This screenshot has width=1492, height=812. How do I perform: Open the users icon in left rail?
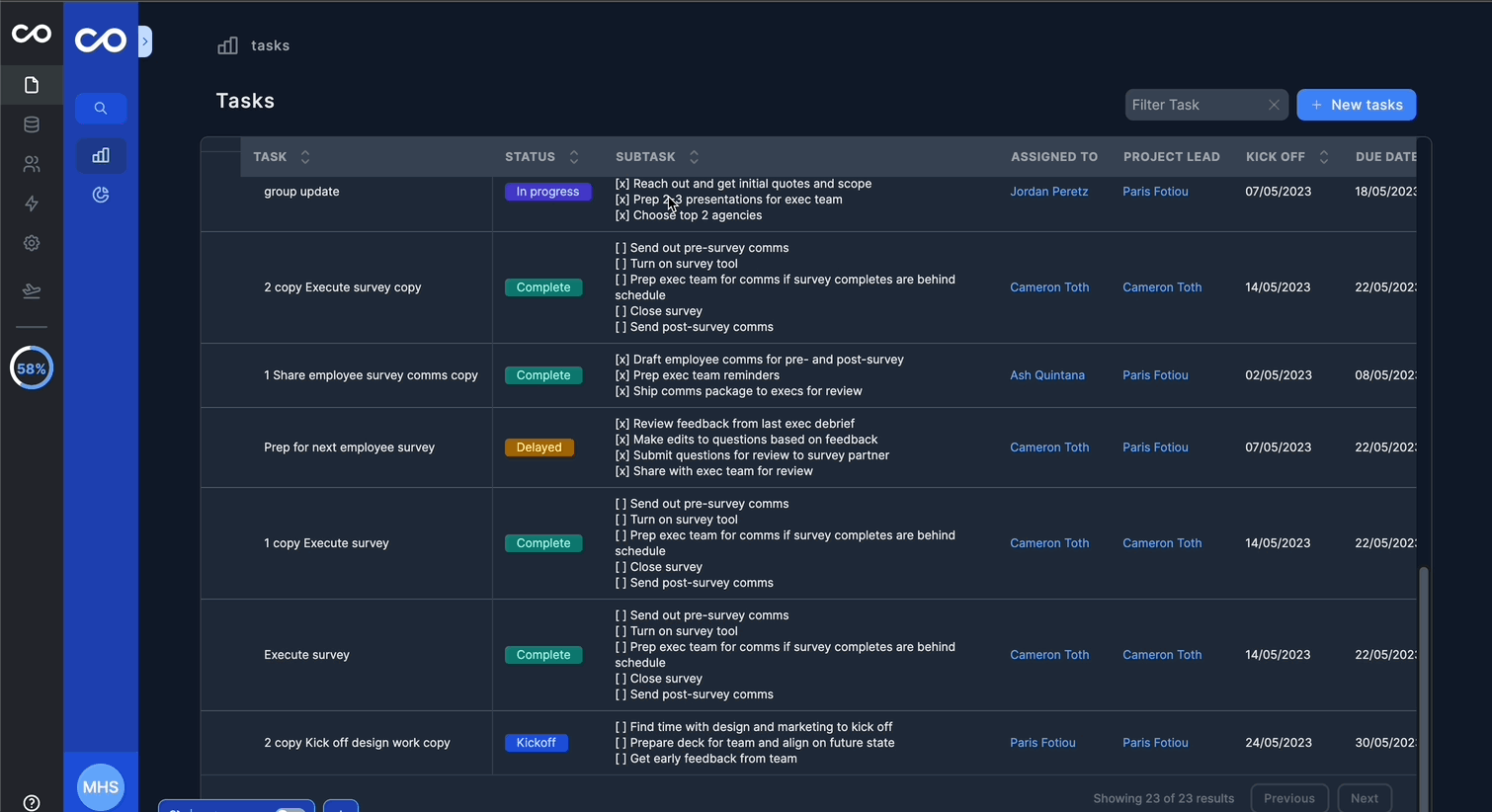32,164
